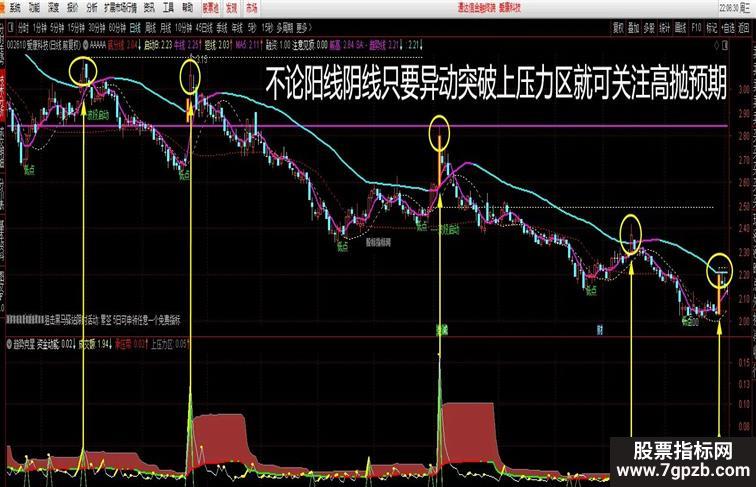The height and width of the screenshot is (487, 756).
Task: Select the 日线 daily period tab
Action: [x=135, y=28]
